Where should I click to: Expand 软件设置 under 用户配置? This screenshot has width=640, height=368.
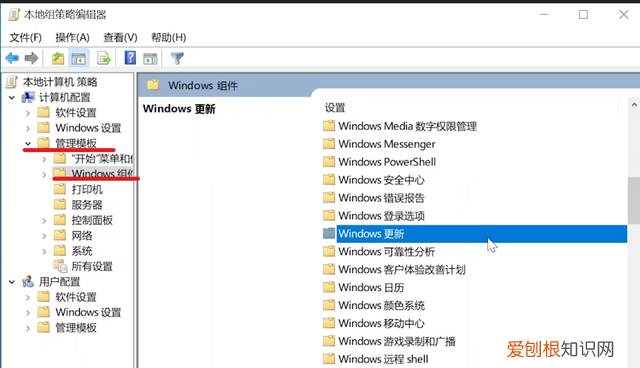pyautogui.click(x=28, y=297)
